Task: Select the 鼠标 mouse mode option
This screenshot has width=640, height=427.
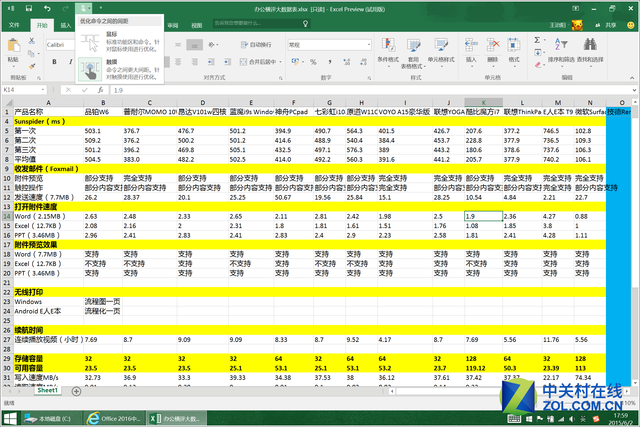Action: (x=120, y=42)
